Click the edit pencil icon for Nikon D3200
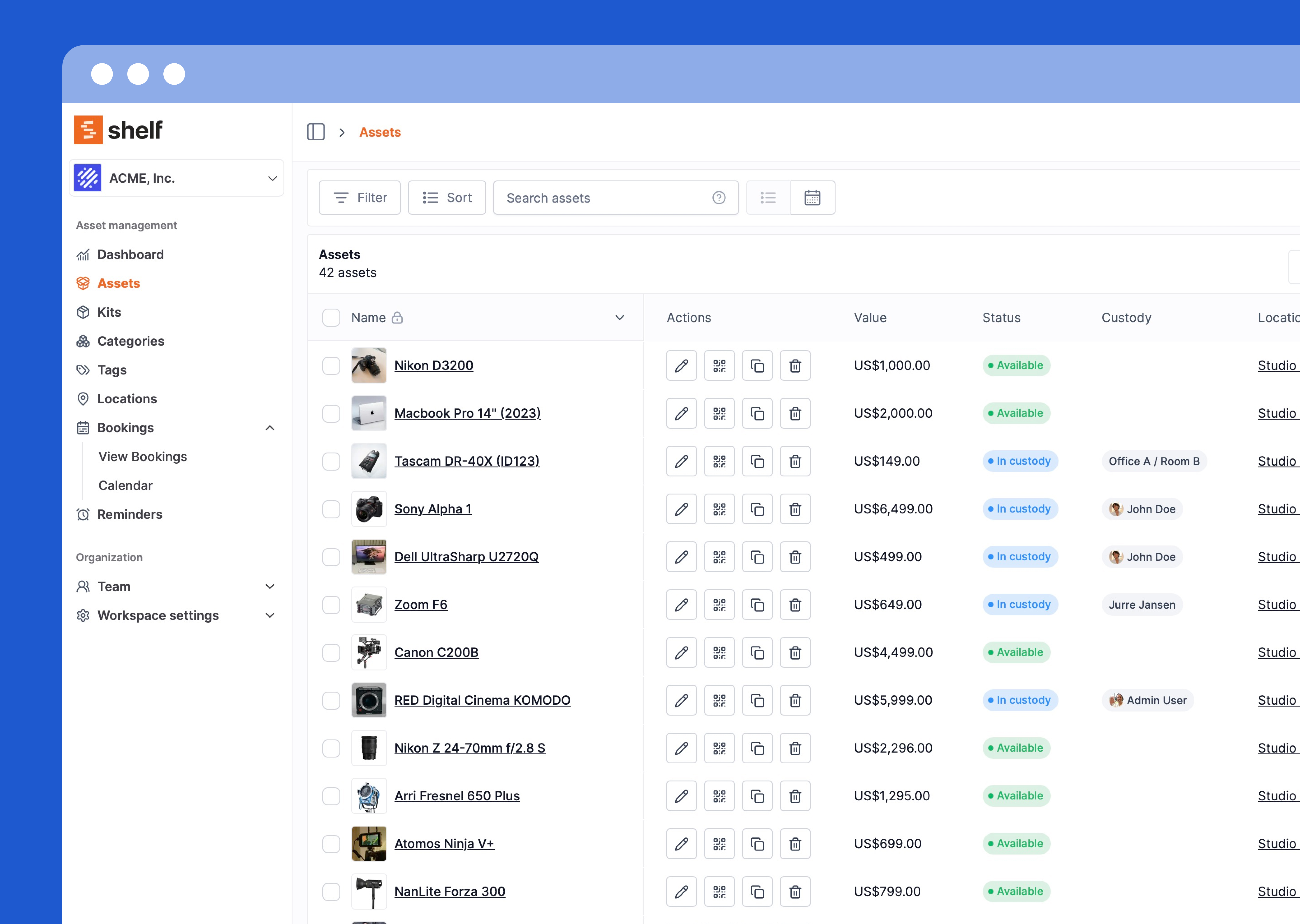This screenshot has height=924, width=1300. point(681,365)
